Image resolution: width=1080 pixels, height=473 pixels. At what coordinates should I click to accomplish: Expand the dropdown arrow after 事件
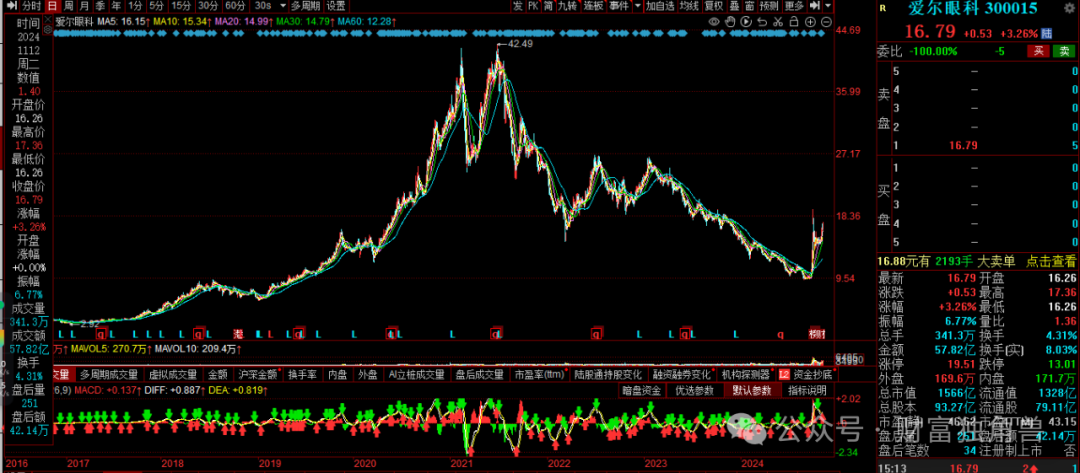click(x=638, y=6)
